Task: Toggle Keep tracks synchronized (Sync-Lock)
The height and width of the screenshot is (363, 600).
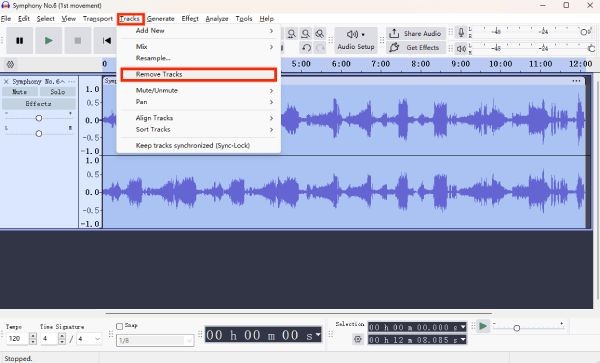Action: (x=199, y=145)
